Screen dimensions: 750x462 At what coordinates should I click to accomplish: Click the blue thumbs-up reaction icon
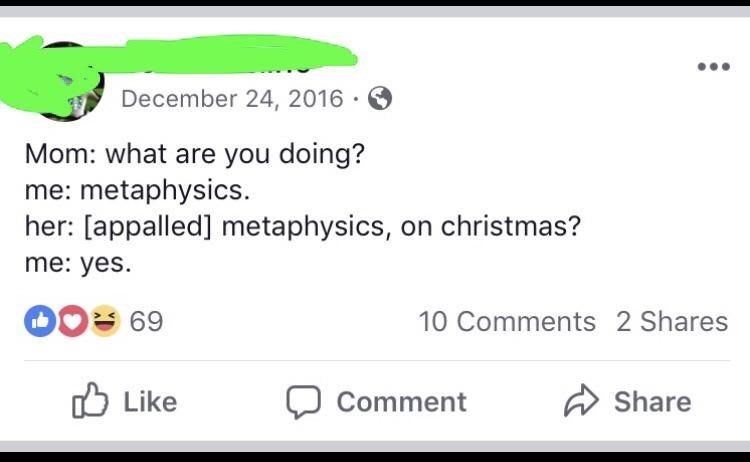[x=38, y=321]
